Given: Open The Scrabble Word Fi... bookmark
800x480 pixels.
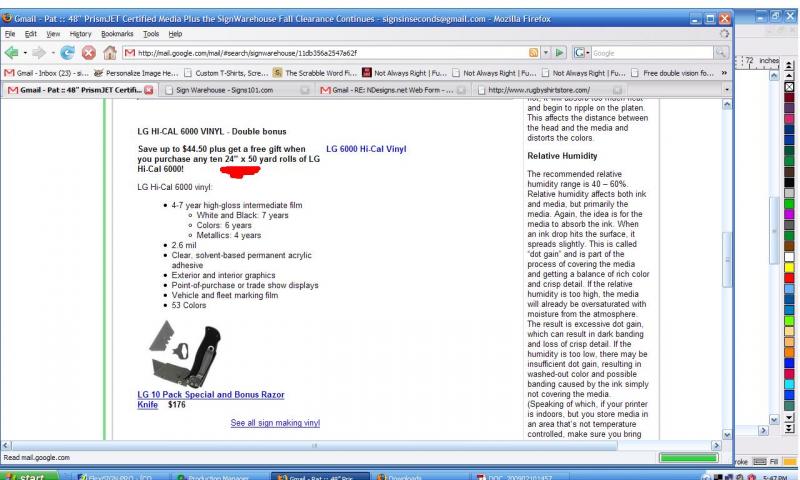Looking at the screenshot, I should (315, 73).
